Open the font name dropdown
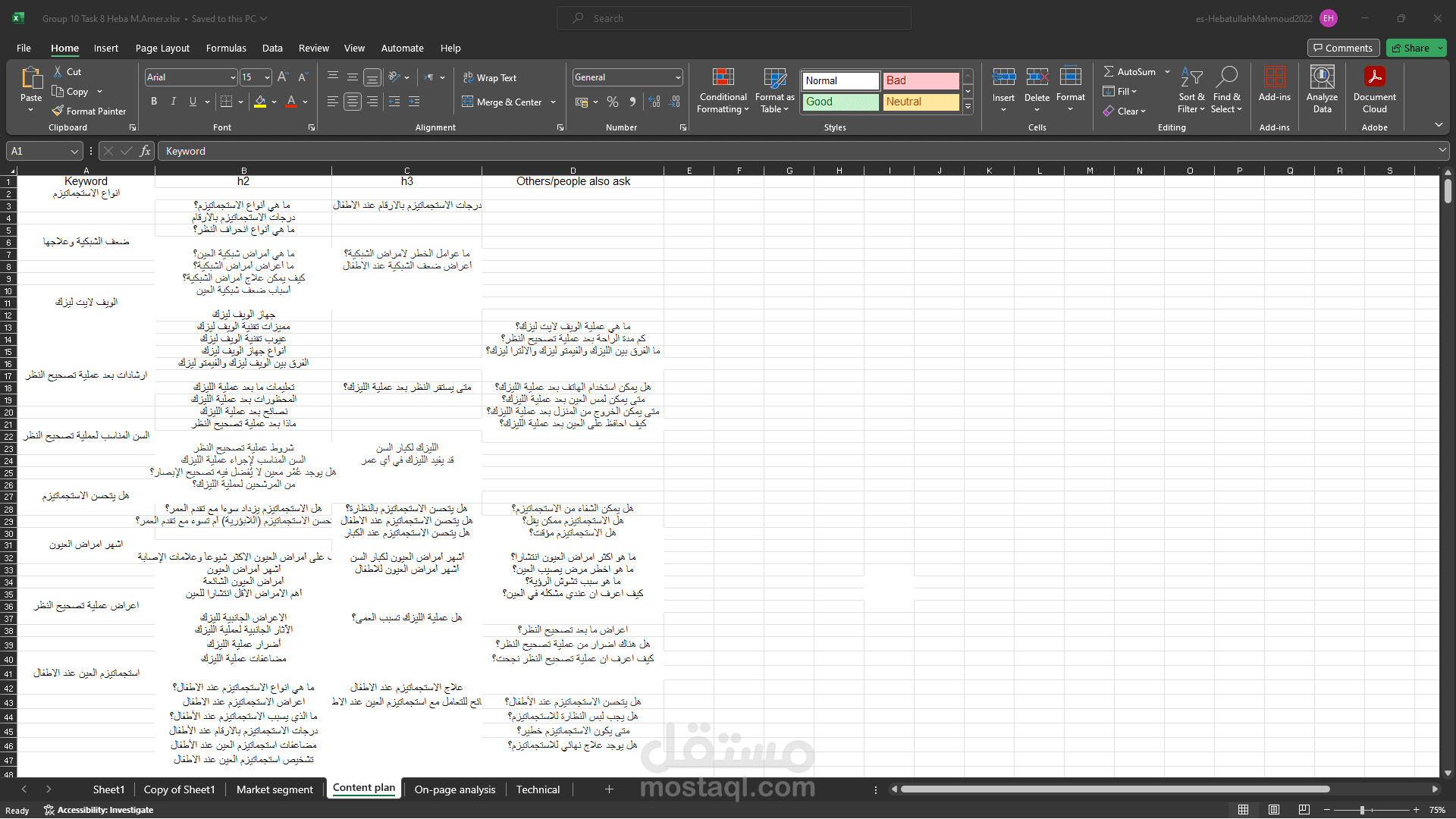1456x819 pixels. point(233,77)
